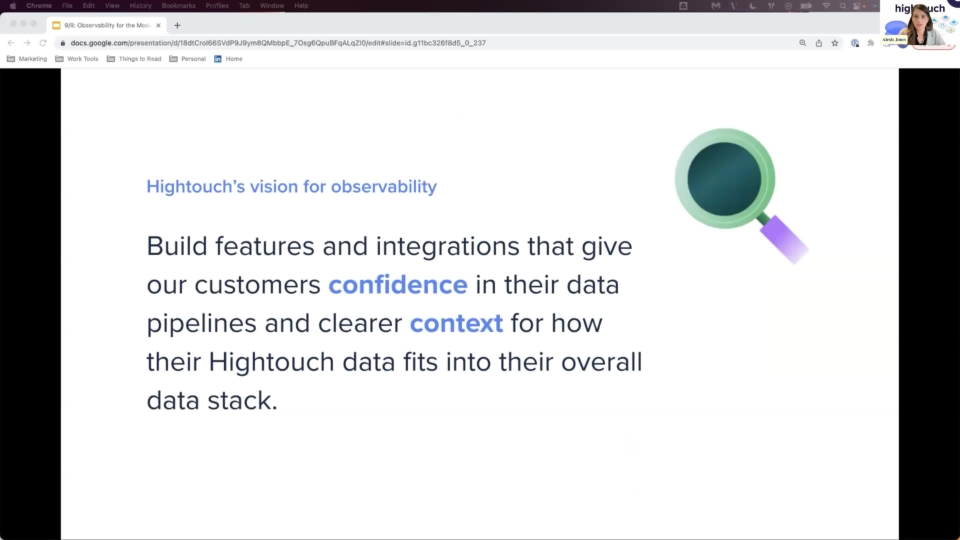Open the File menu

[x=67, y=6]
